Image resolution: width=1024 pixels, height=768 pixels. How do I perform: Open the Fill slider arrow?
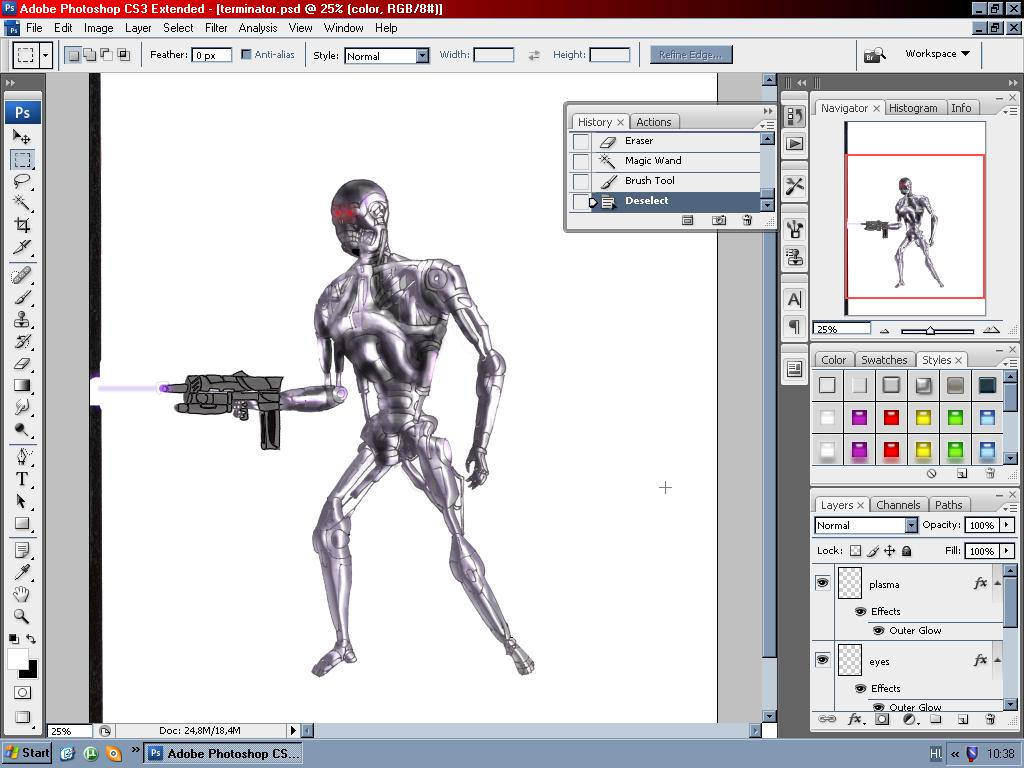[1007, 551]
